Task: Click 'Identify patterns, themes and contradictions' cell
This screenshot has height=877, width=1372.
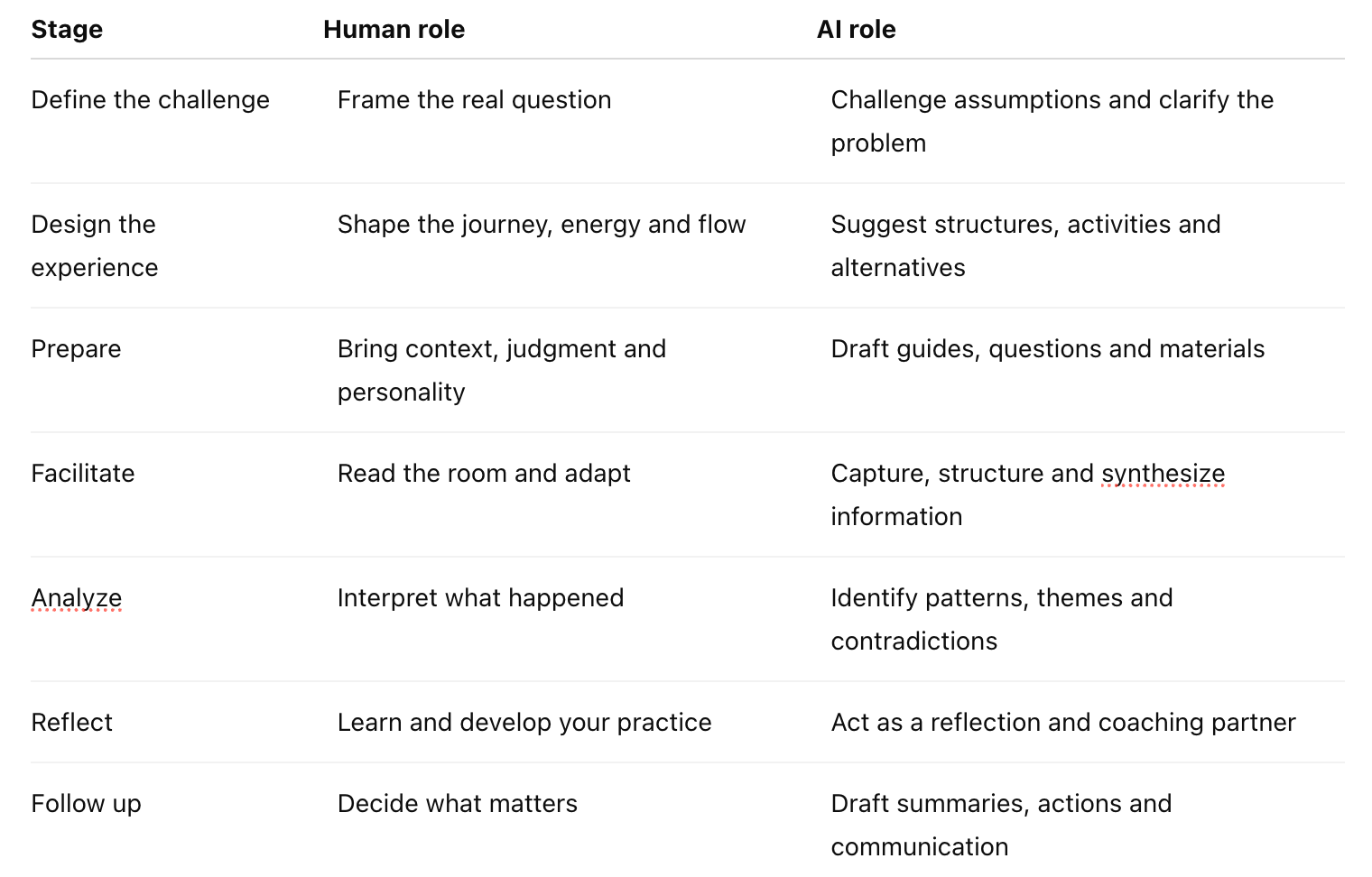Action: [1002, 619]
